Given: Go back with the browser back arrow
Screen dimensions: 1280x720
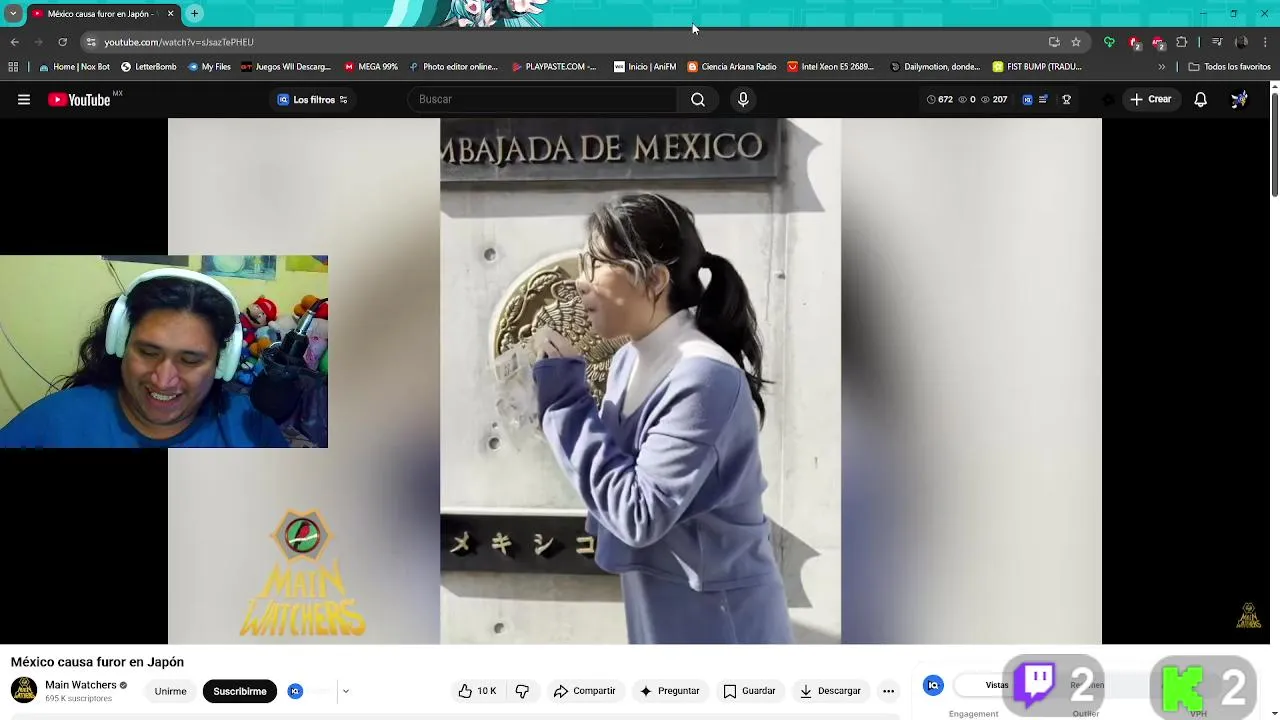Looking at the screenshot, I should pos(14,42).
